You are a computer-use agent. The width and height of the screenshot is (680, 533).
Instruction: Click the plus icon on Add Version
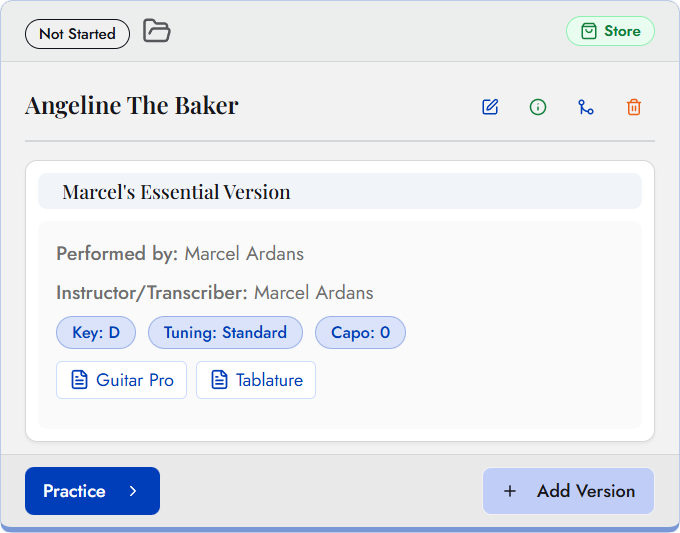(510, 491)
